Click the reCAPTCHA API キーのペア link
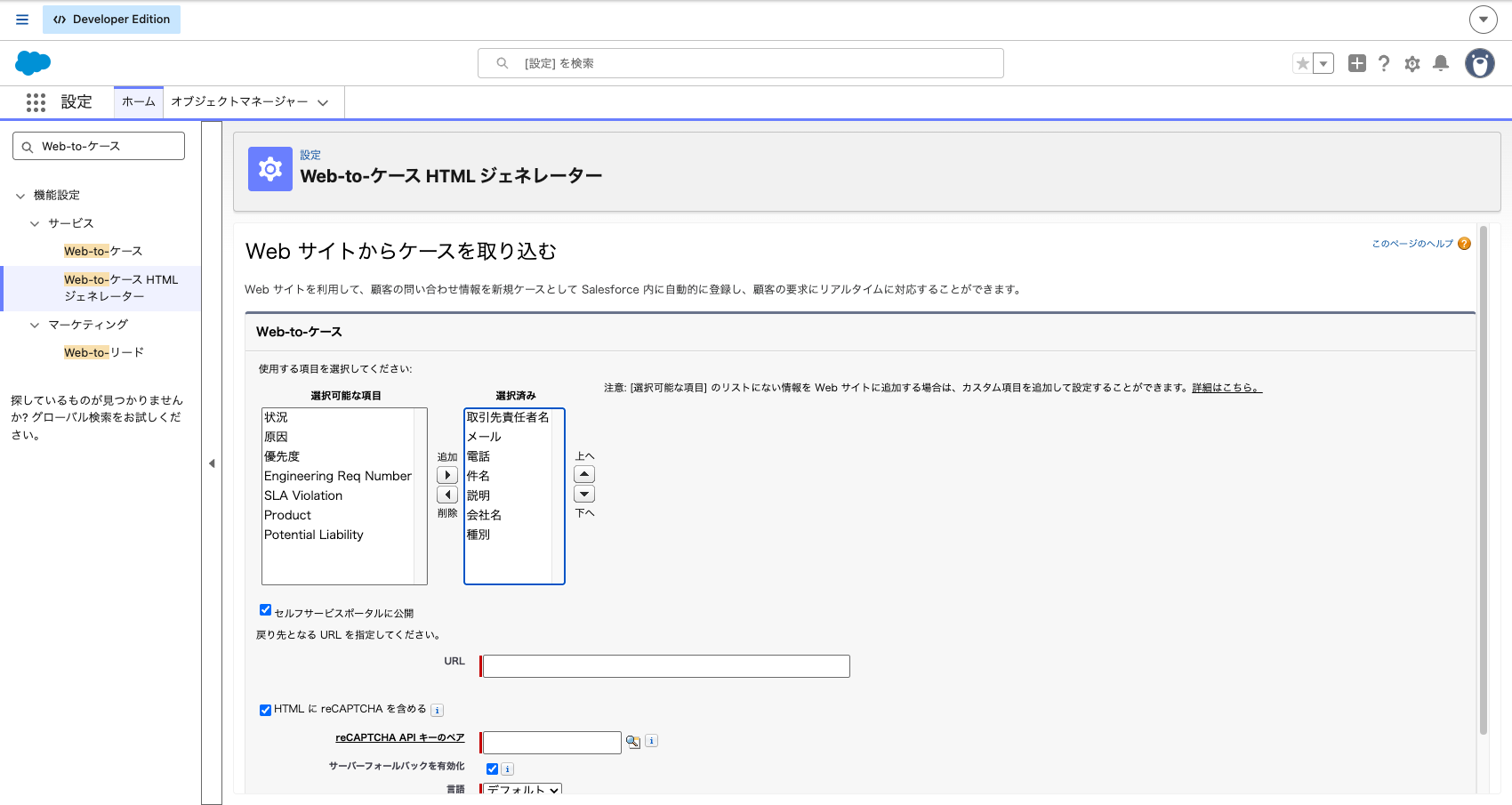The height and width of the screenshot is (805, 1512). [x=400, y=738]
